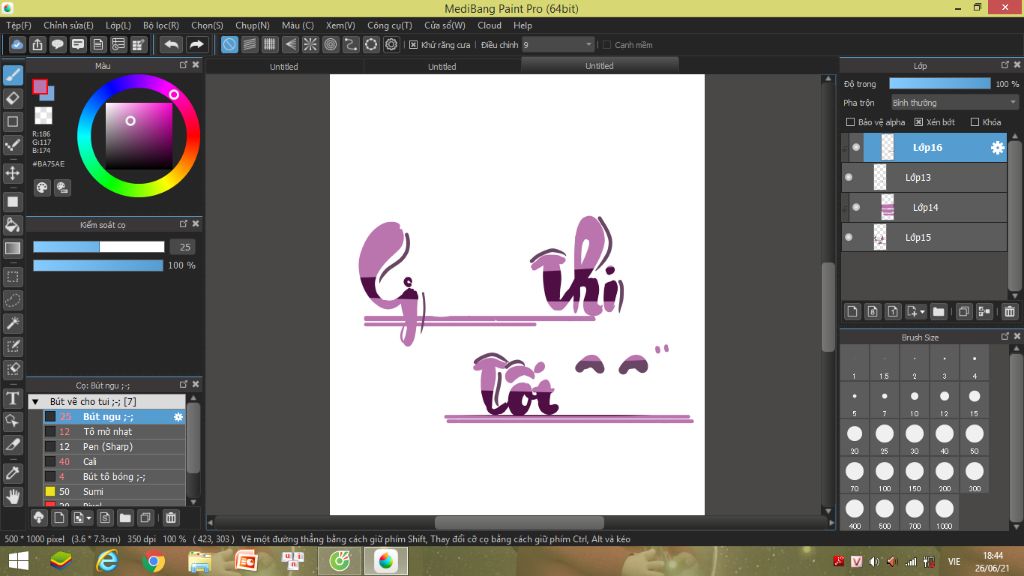Screen dimensions: 1024x576
Task: Click the cloud save icon in toolbar
Action: pos(17,44)
